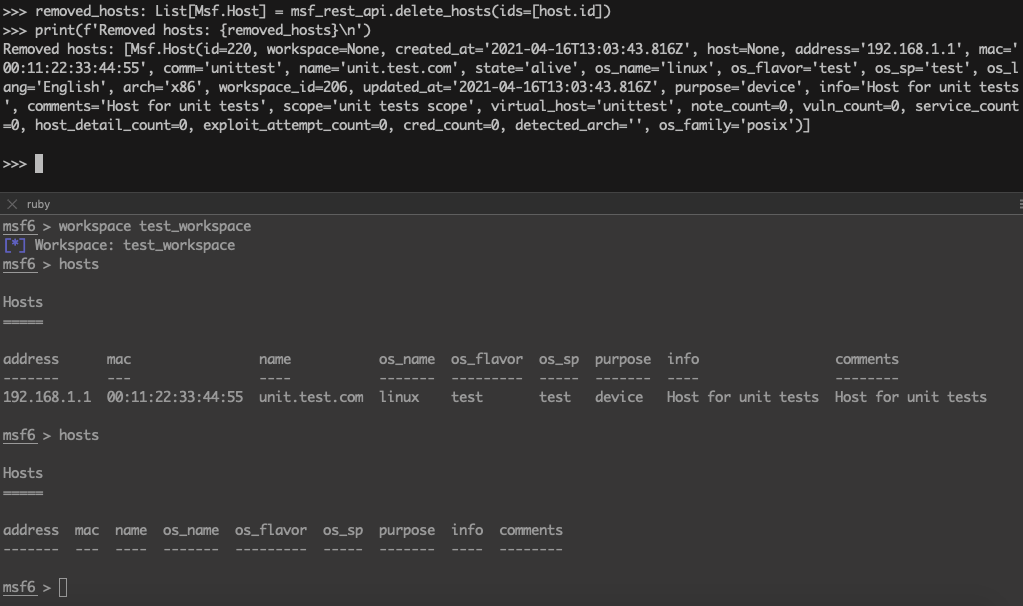The image size is (1023, 606).
Task: Click the 'Removed hosts:' output label
Action: tap(59, 49)
